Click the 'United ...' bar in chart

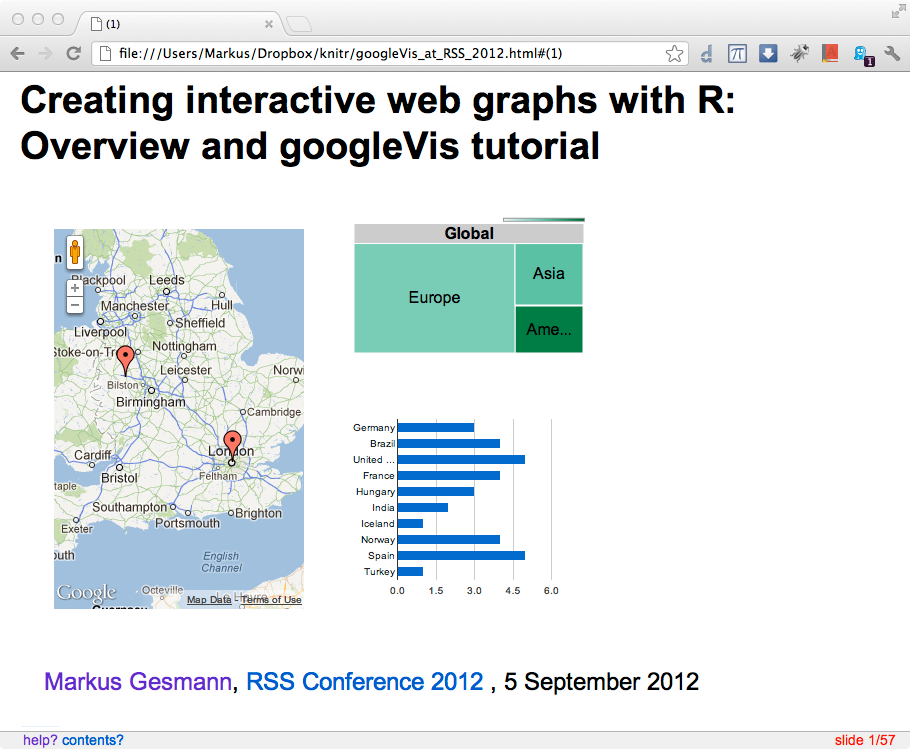(x=461, y=459)
